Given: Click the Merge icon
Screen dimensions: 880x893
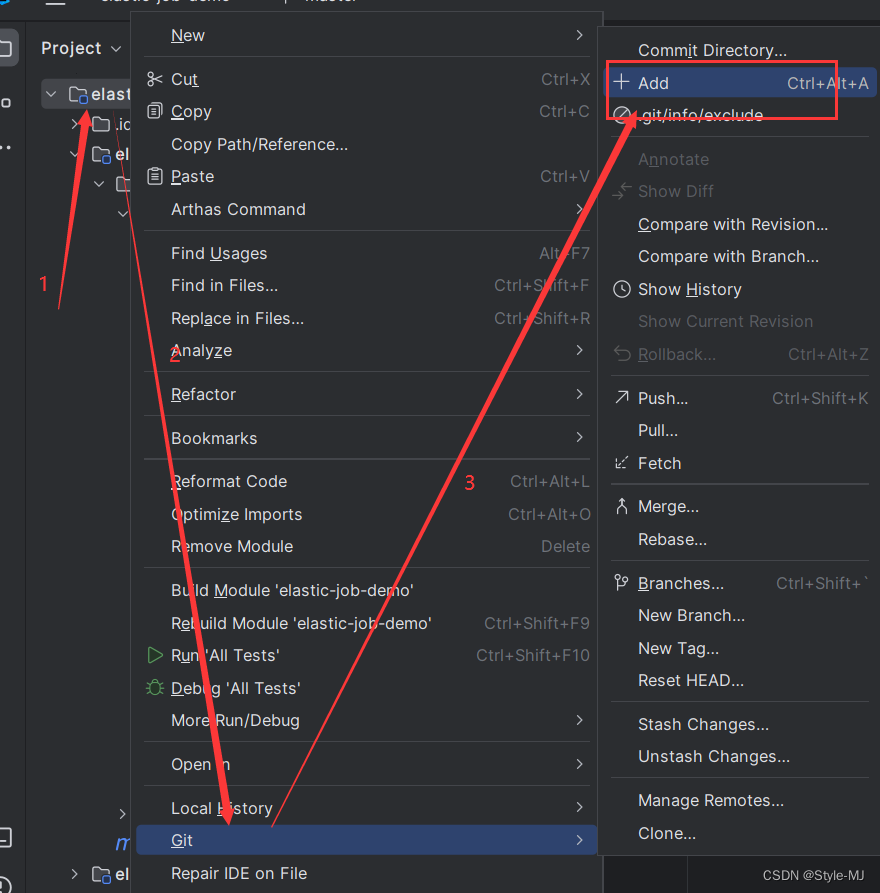Looking at the screenshot, I should (621, 506).
